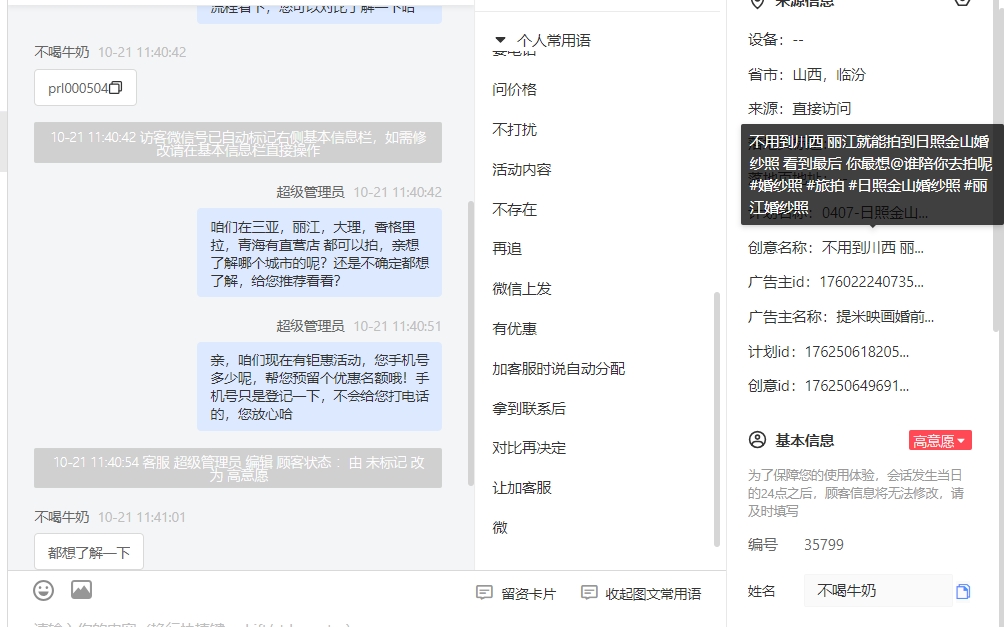1004x627 pixels.
Task: Select the 有优惠 quick phrase
Action: 514,329
